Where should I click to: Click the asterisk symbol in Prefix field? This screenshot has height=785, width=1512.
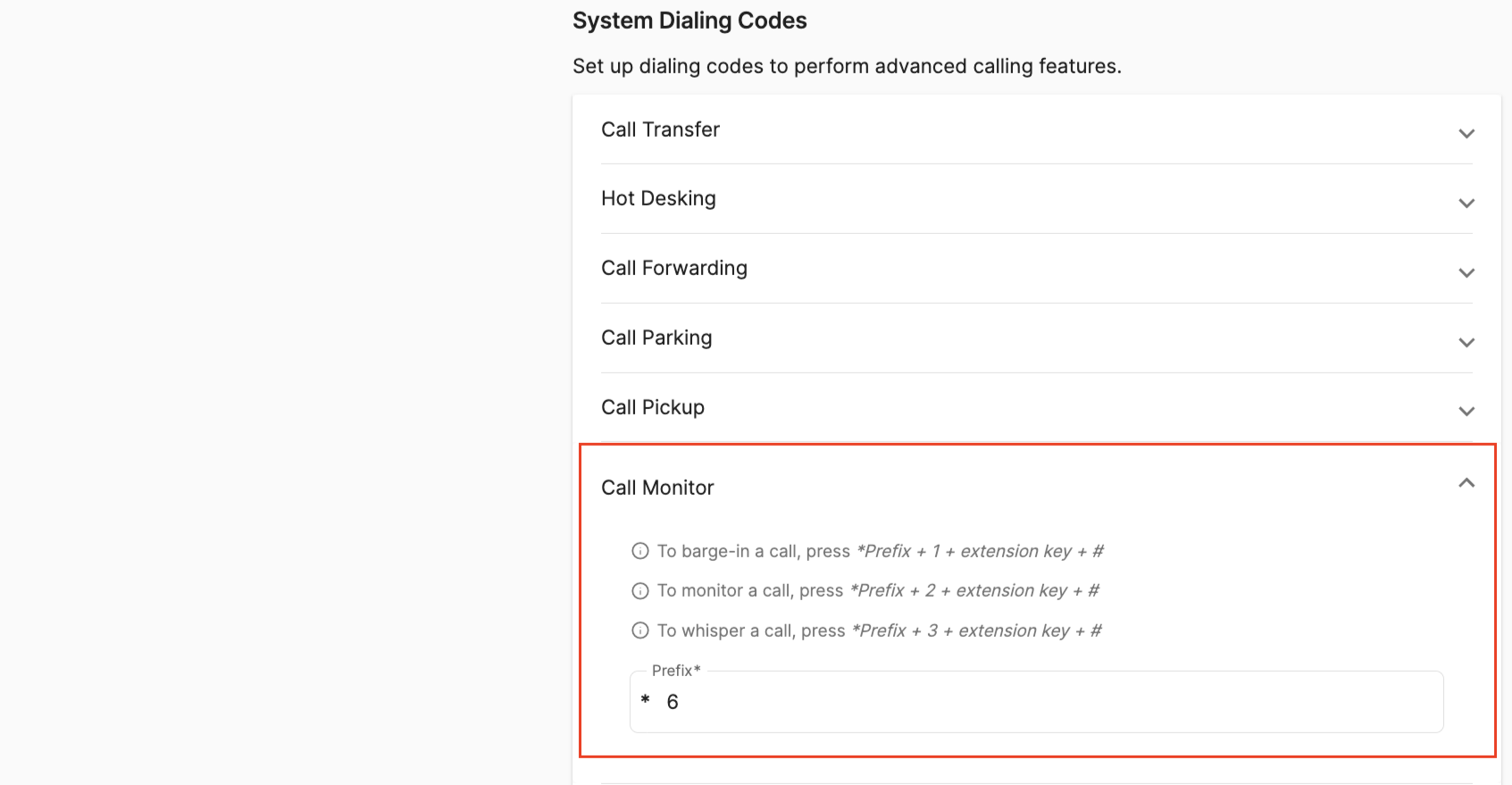pos(645,700)
